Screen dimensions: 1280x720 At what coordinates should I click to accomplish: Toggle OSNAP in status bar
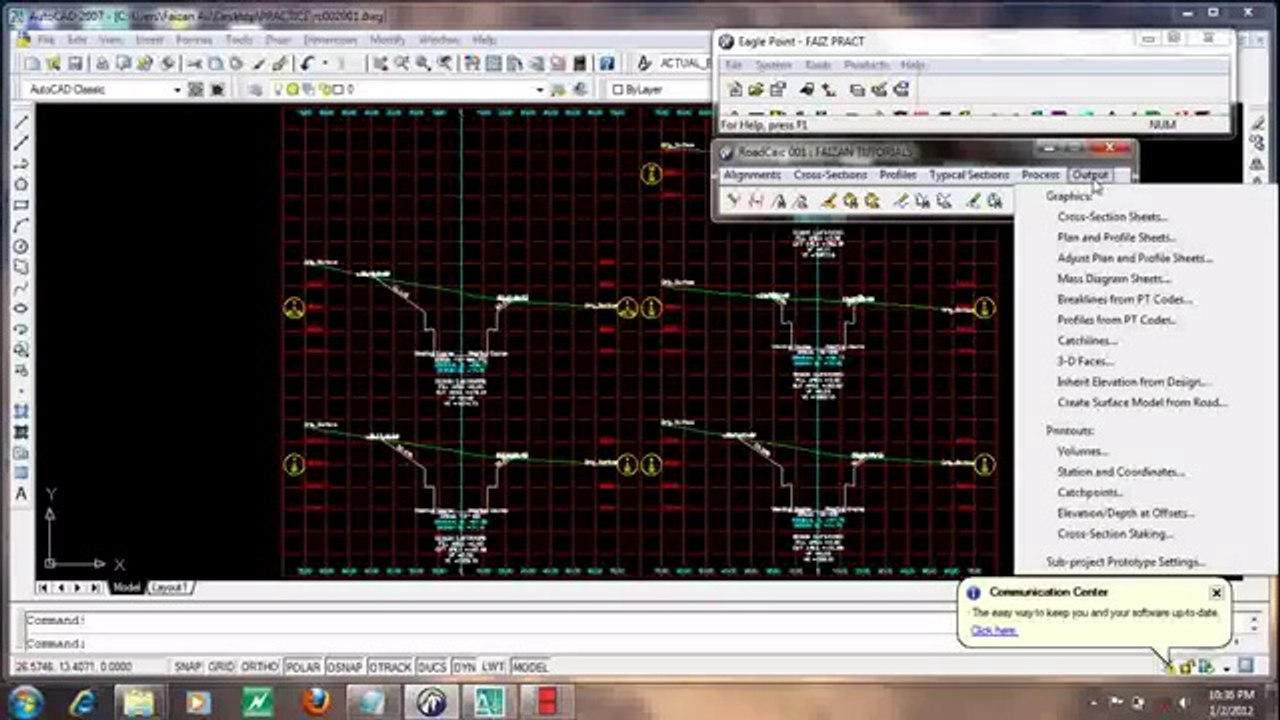[x=345, y=667]
